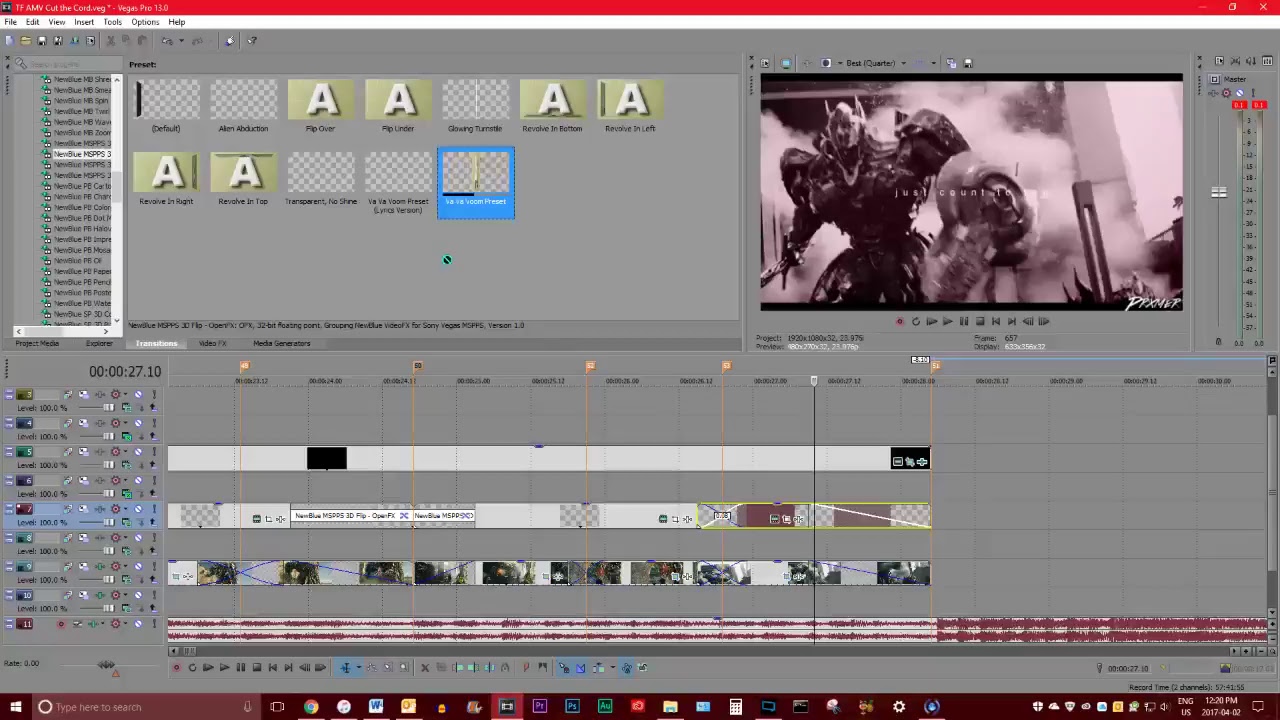The image size is (1280, 720).
Task: Open the File menu
Action: (10, 22)
